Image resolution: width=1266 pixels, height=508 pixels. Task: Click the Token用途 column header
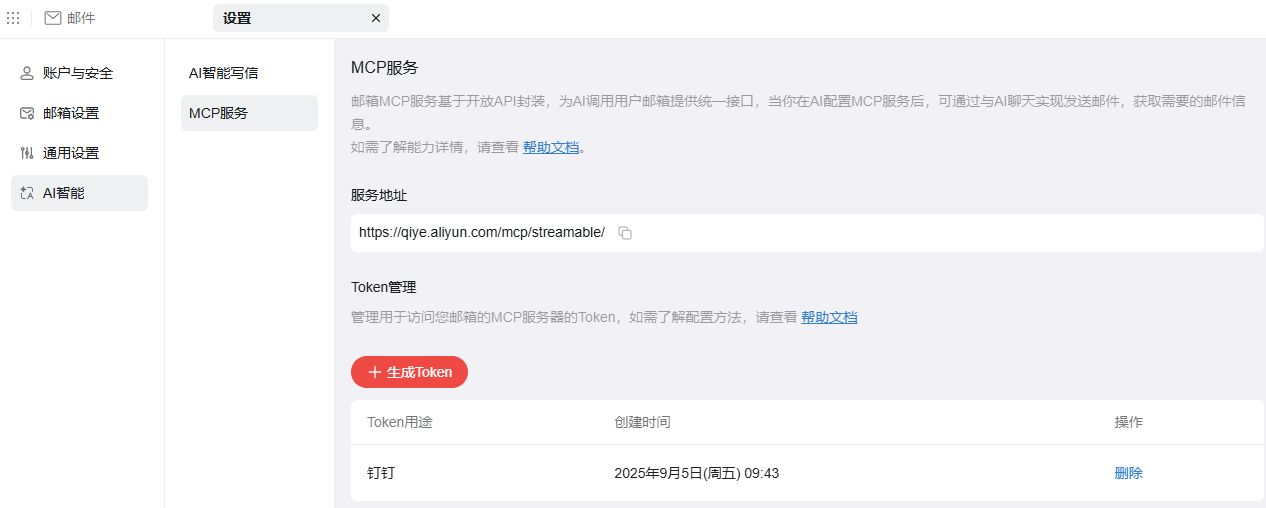(x=400, y=422)
